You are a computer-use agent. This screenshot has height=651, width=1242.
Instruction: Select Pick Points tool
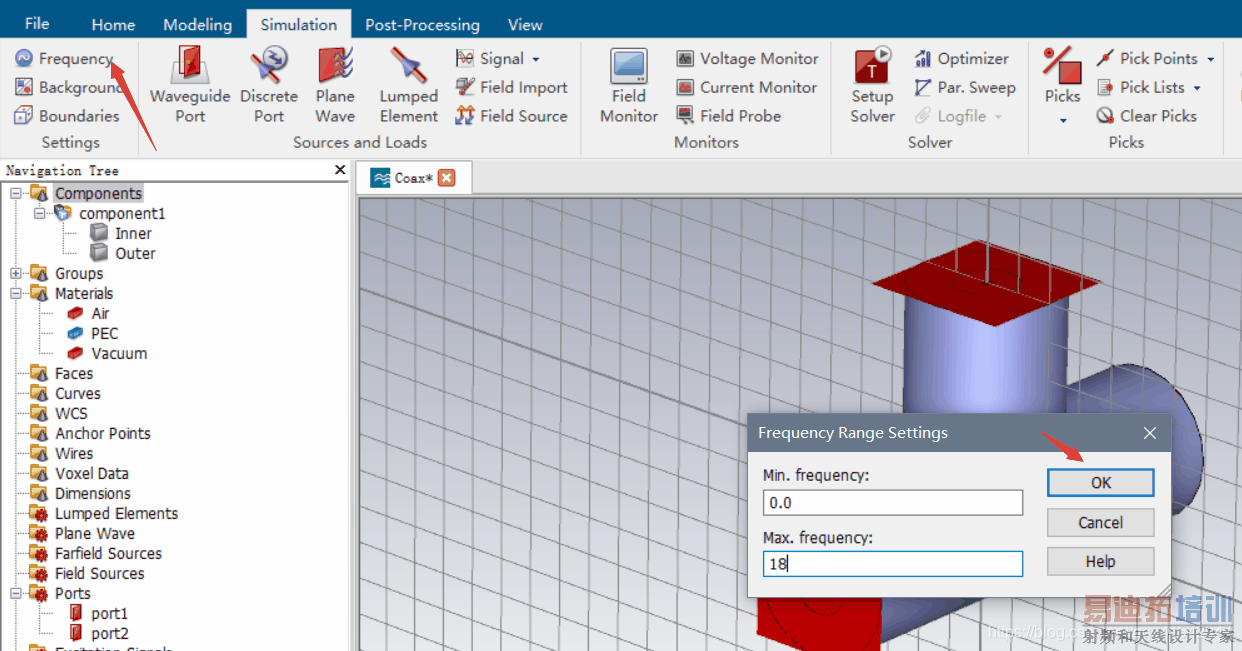coord(1147,59)
